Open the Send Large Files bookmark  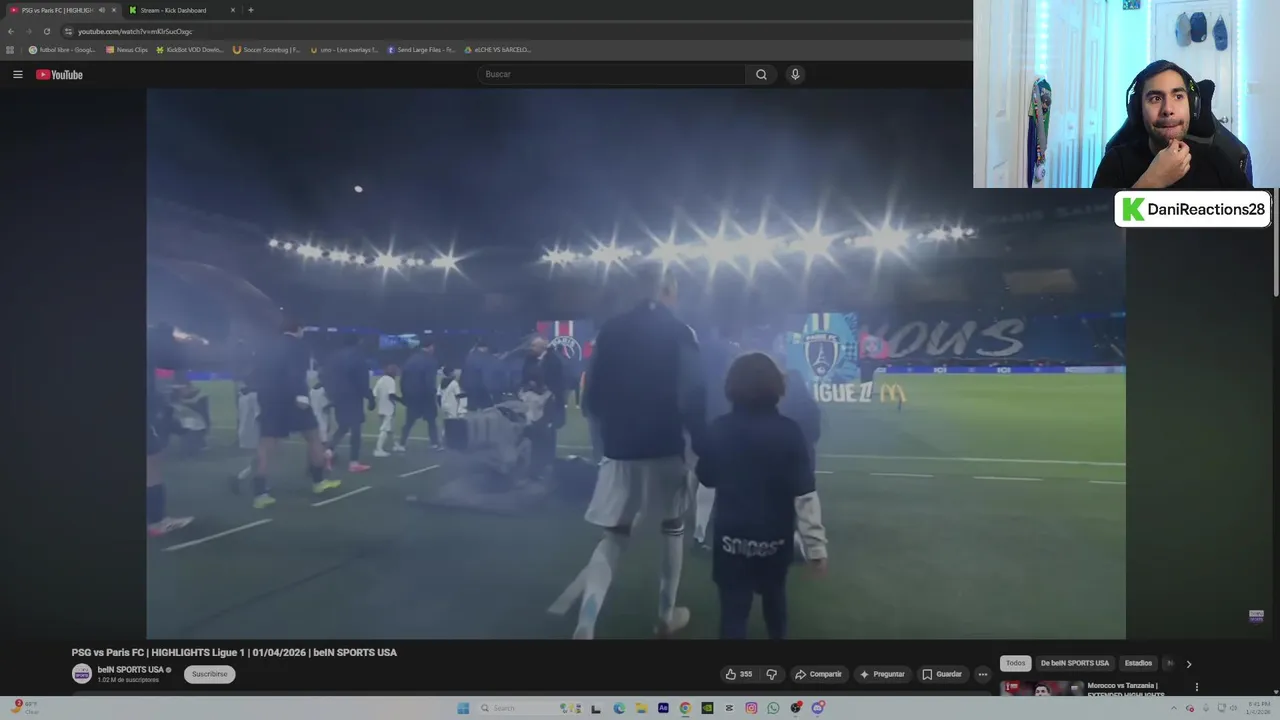[421, 49]
